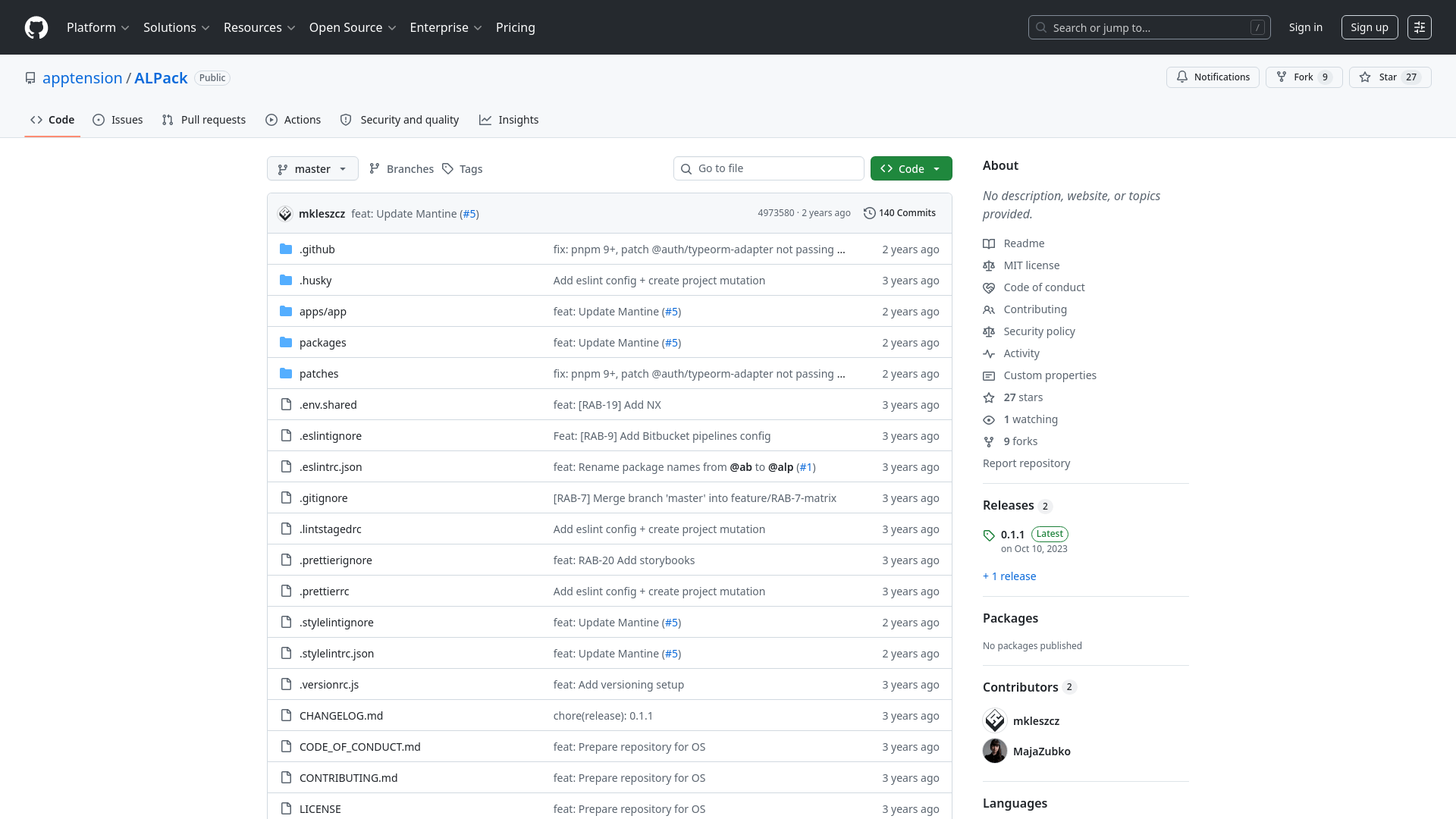Switch to the Actions tab

tap(293, 120)
